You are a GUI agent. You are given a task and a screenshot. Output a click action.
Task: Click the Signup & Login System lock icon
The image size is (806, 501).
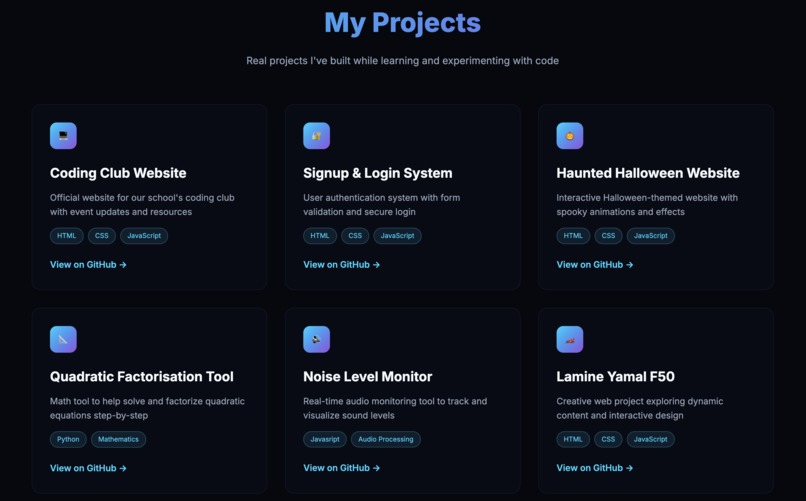(x=317, y=136)
